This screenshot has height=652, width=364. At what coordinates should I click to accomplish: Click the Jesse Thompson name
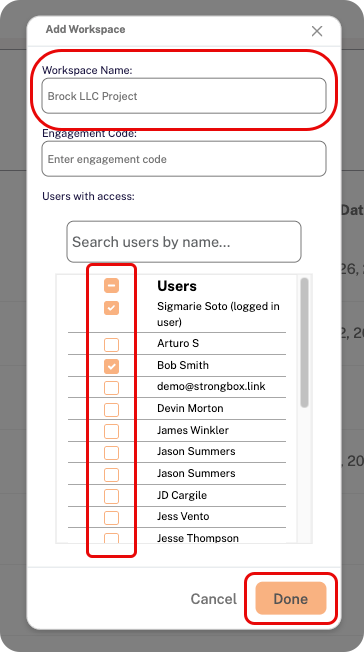point(198,538)
